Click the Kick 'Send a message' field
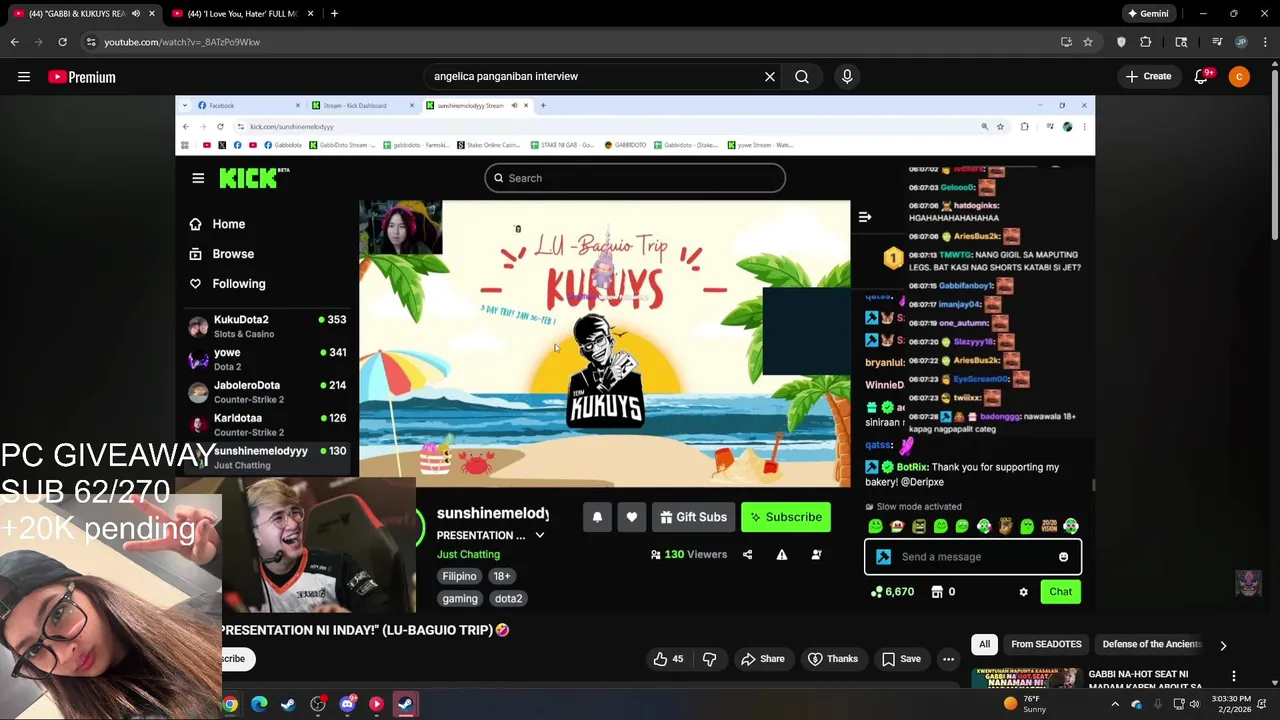The height and width of the screenshot is (720, 1280). point(972,557)
